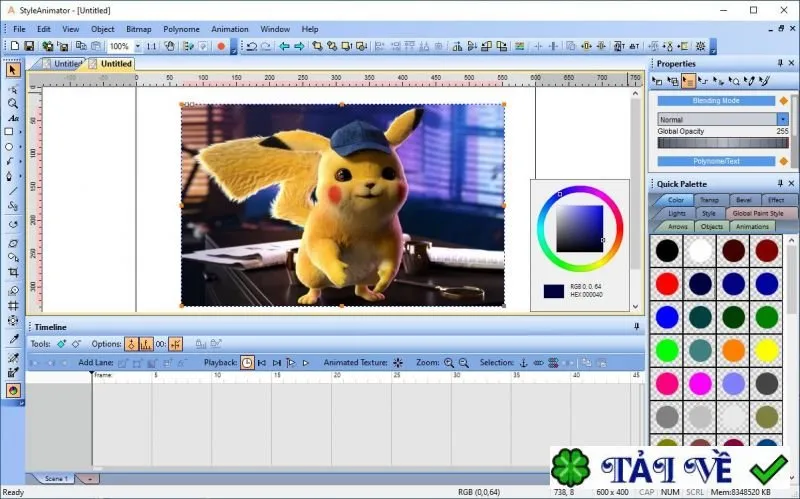Viewport: 800px width, 499px height.
Task: Toggle the first highlighted timeline Options button
Action: tap(132, 344)
